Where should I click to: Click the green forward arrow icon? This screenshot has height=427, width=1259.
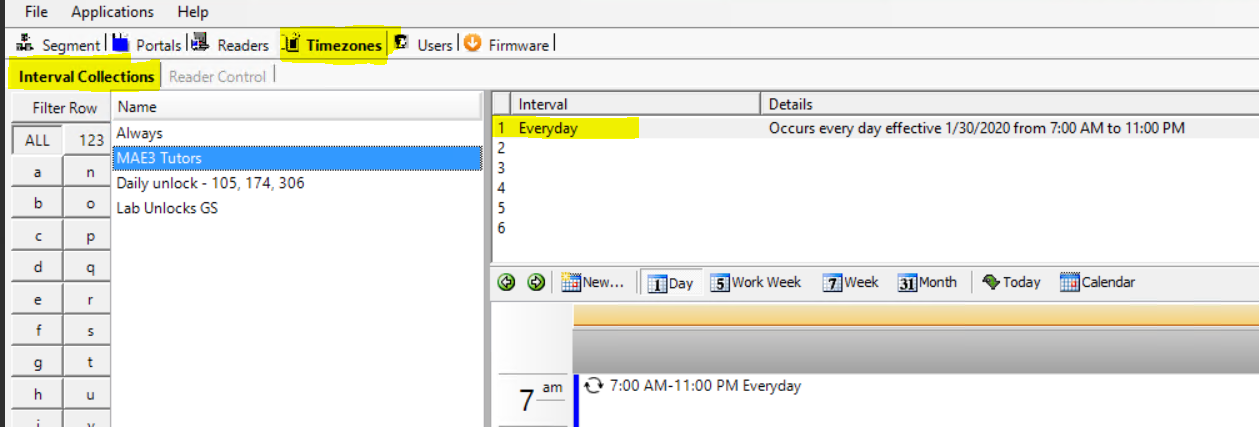coord(536,283)
